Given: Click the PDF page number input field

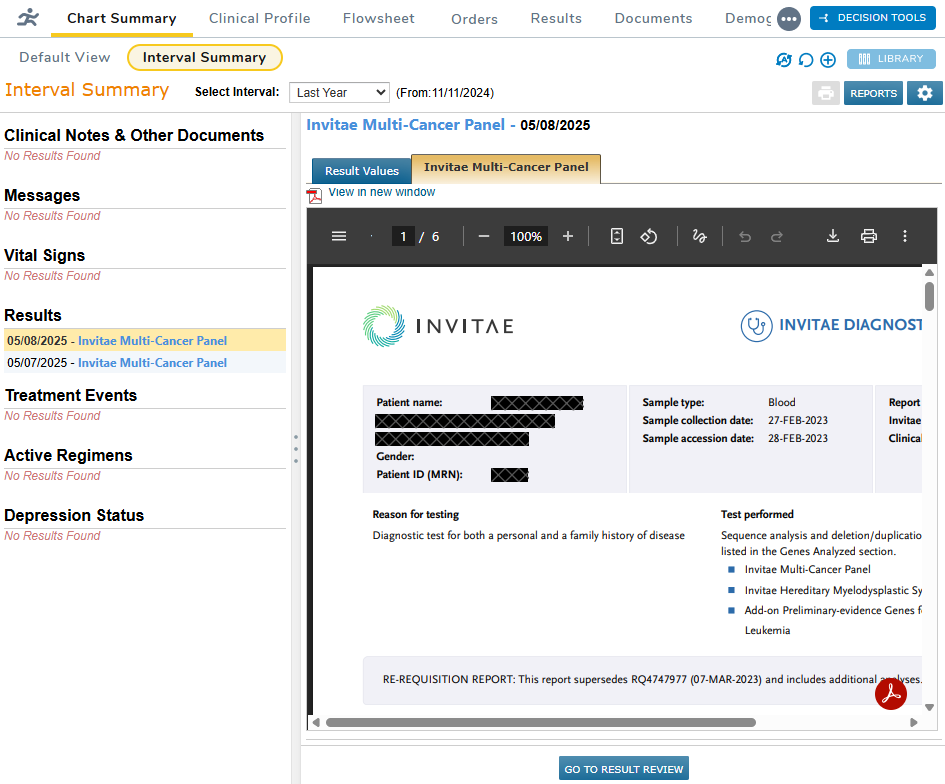Looking at the screenshot, I should [x=403, y=236].
